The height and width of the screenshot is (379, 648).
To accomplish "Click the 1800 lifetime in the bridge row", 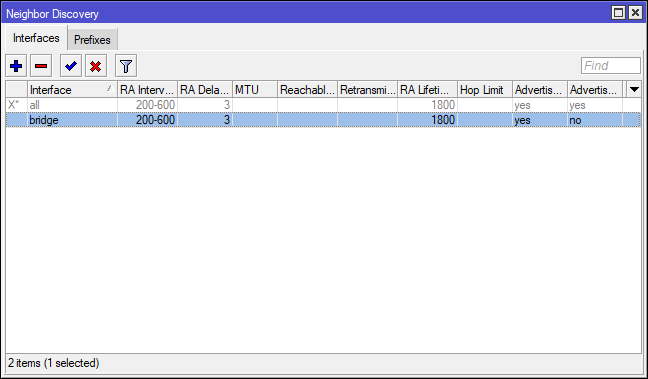I will pos(443,120).
